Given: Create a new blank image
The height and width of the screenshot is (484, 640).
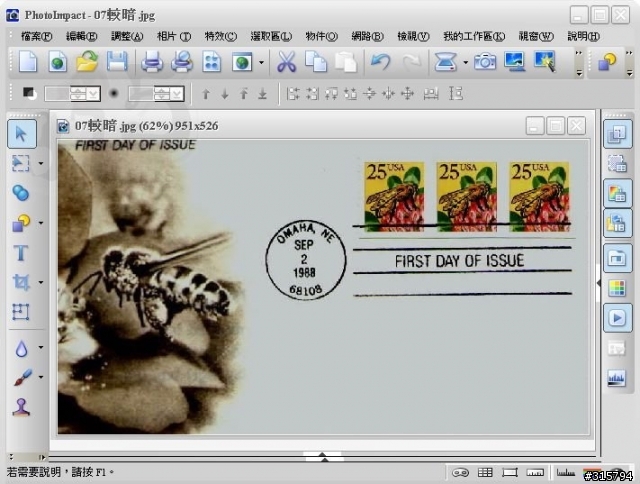Looking at the screenshot, I should coord(28,62).
